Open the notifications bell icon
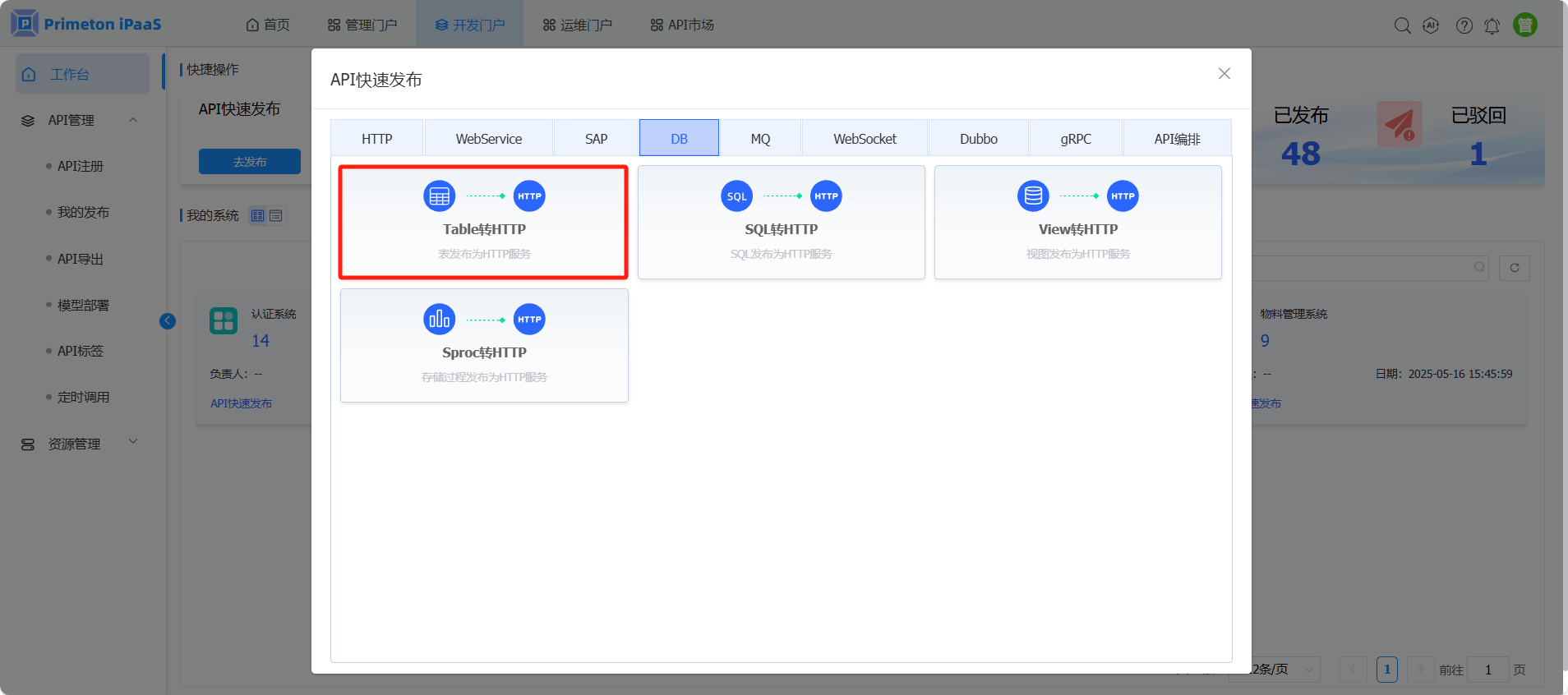 coord(1492,25)
